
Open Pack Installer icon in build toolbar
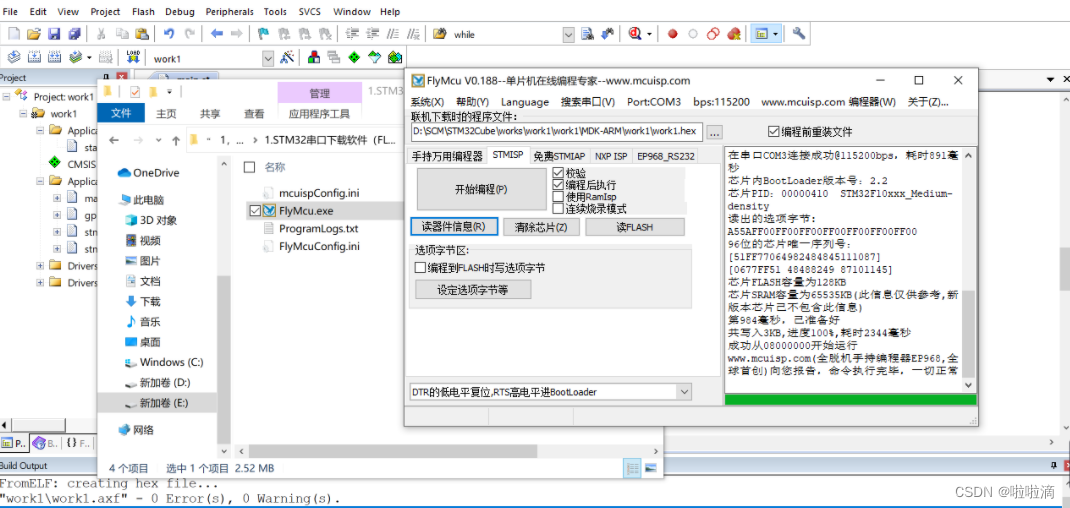[x=394, y=57]
